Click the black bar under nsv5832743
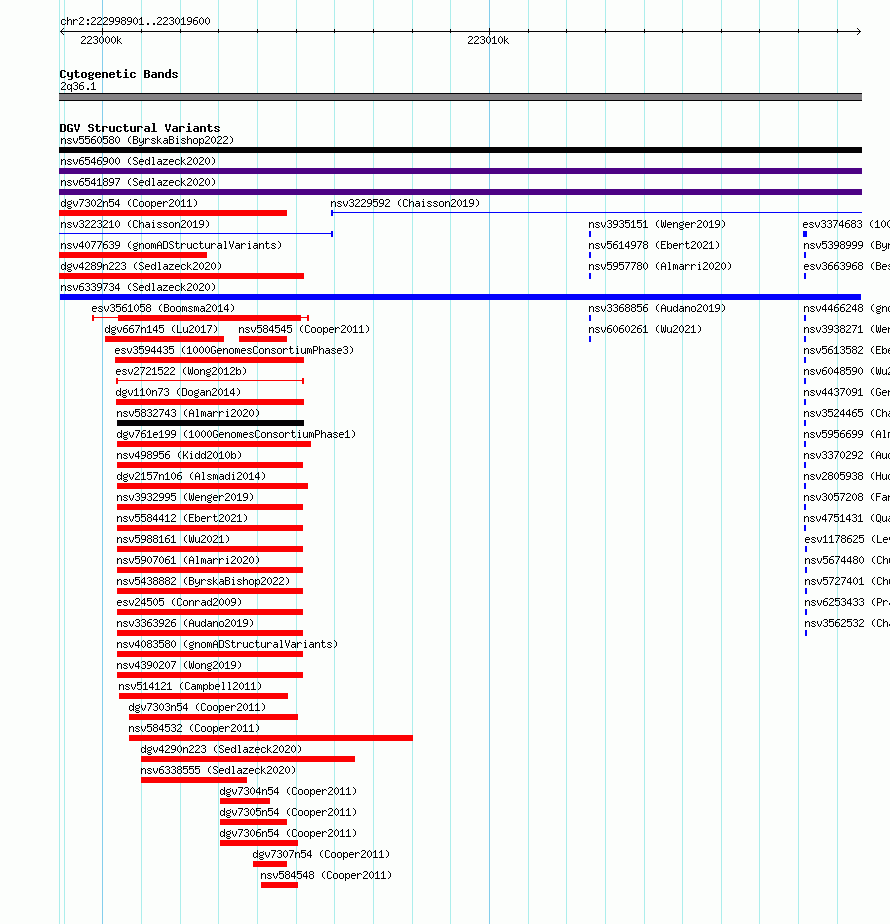 [x=210, y=423]
